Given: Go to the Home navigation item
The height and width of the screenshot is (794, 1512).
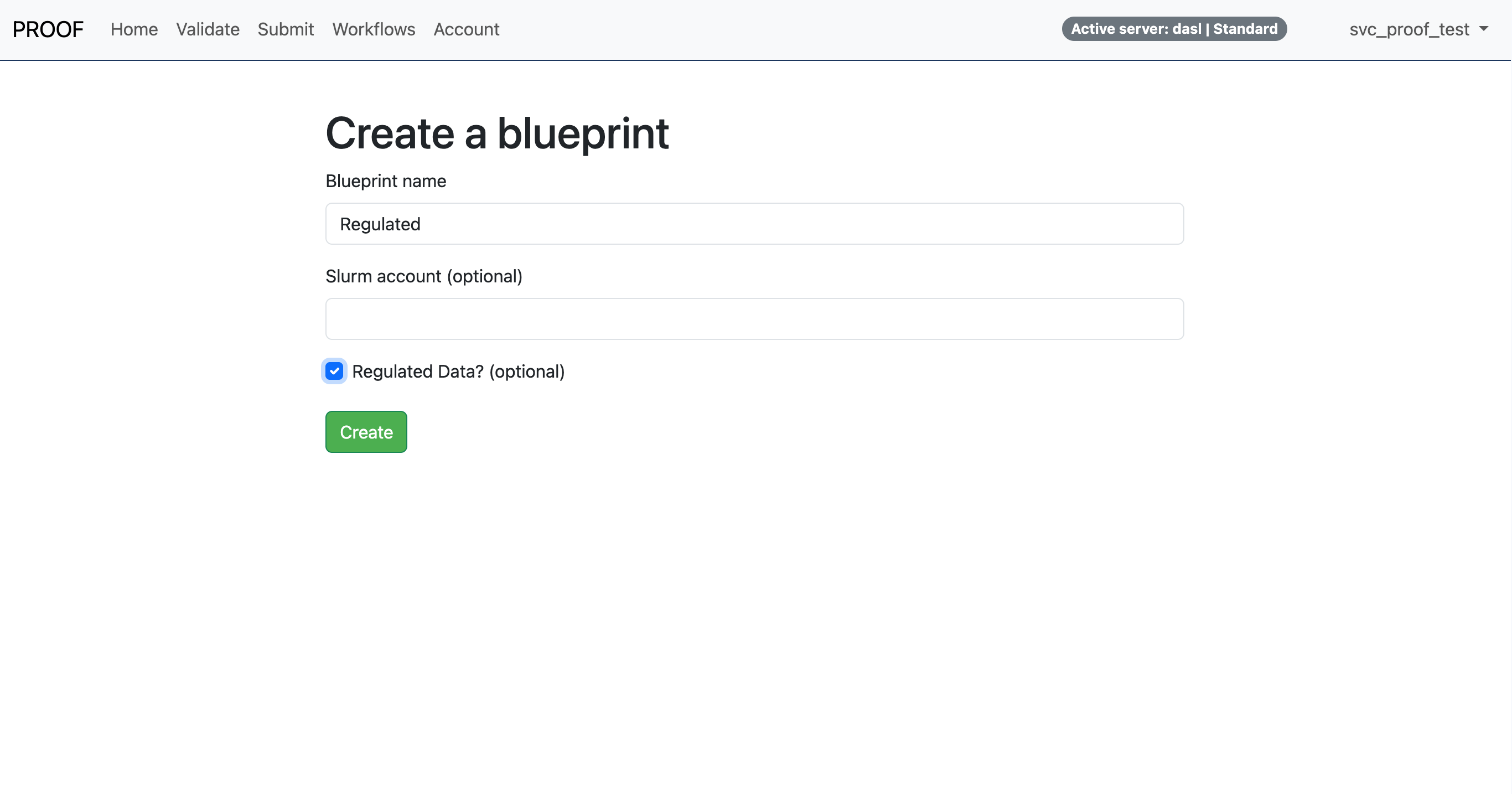Looking at the screenshot, I should point(134,29).
